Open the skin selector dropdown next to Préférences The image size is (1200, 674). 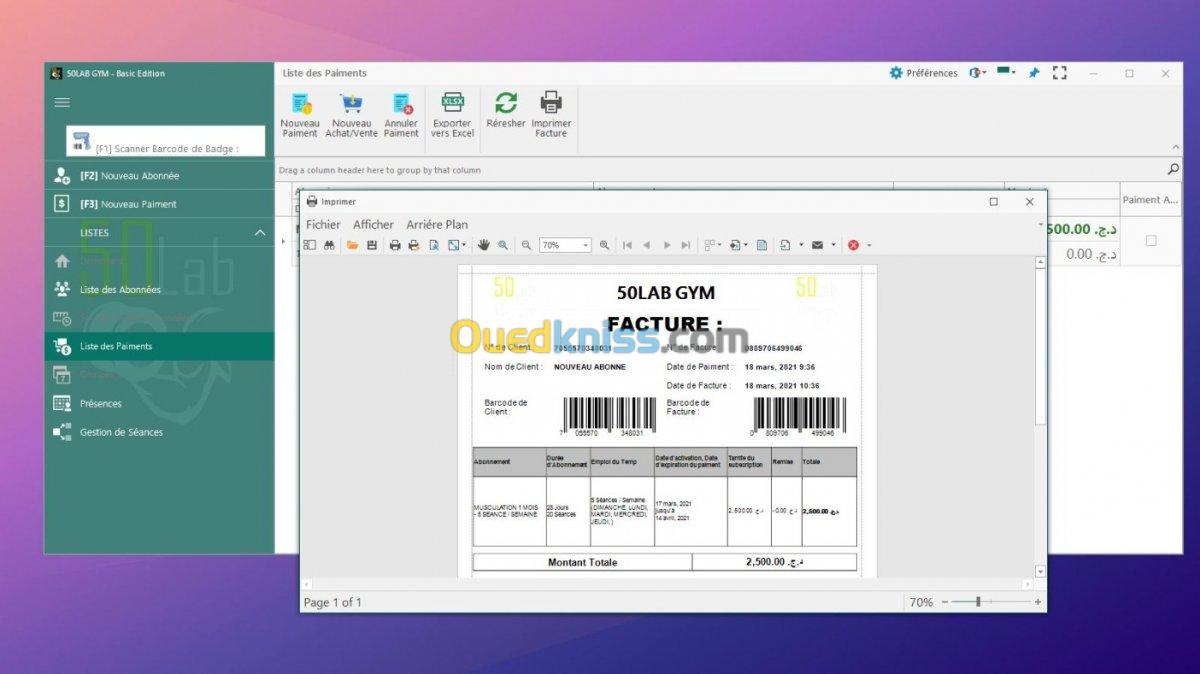977,73
